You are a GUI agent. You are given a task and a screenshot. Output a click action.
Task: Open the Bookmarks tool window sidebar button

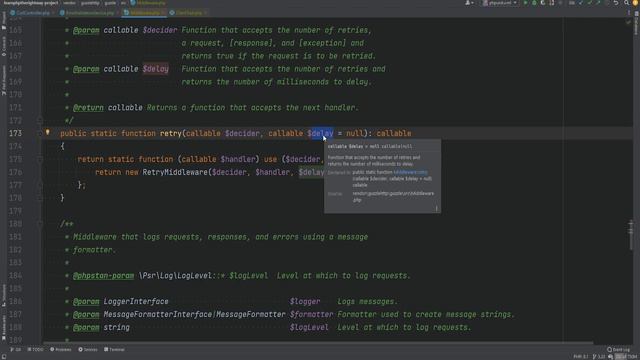[x=4, y=327]
